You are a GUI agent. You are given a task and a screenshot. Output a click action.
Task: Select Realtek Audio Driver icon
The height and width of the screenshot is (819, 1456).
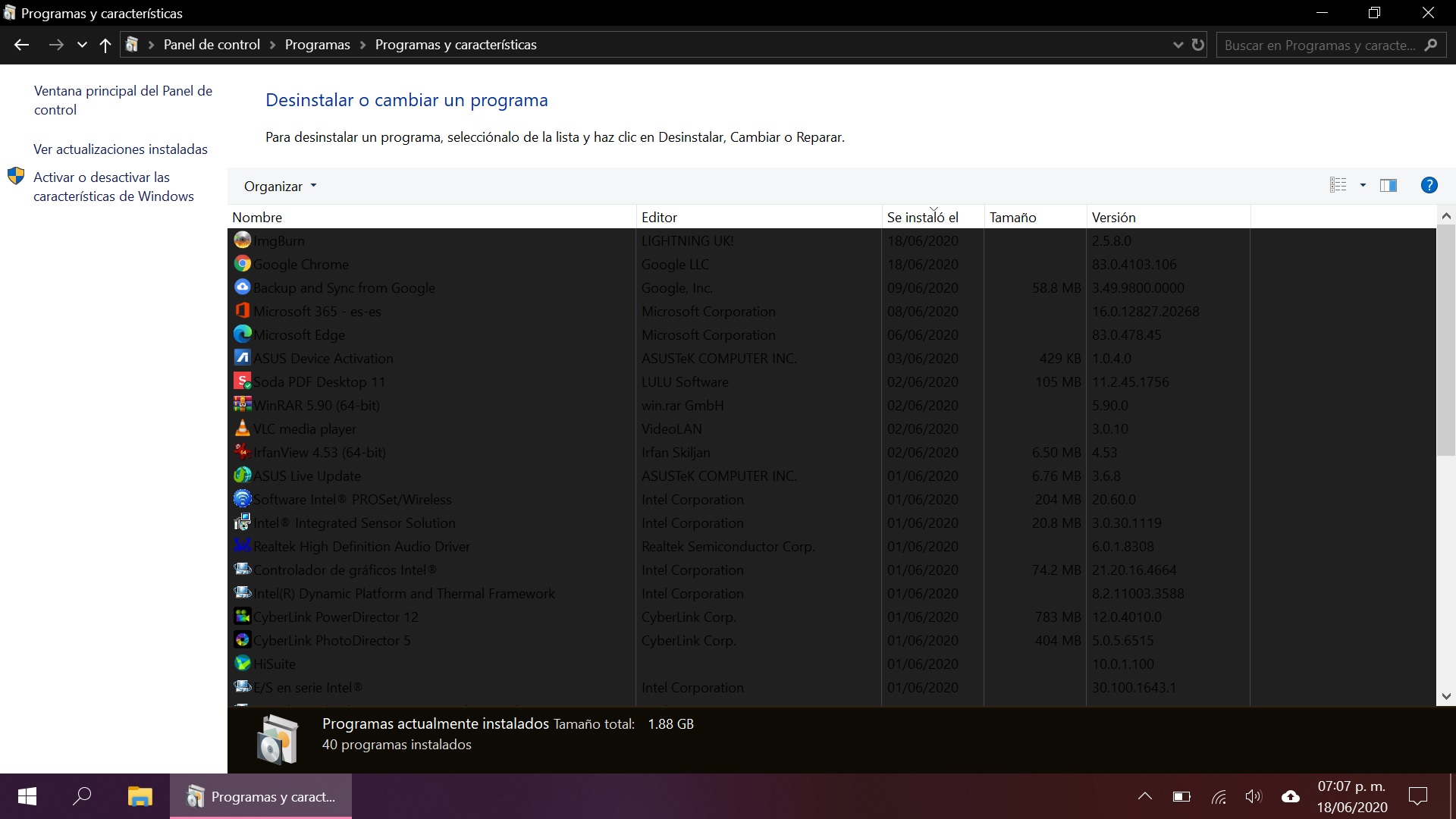(x=243, y=546)
